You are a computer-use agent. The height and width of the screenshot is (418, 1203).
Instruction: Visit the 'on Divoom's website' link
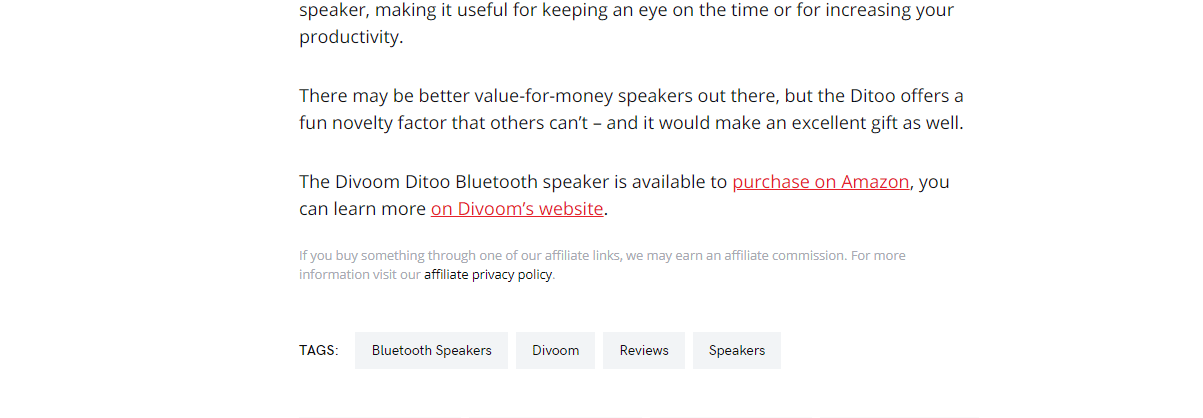point(517,209)
